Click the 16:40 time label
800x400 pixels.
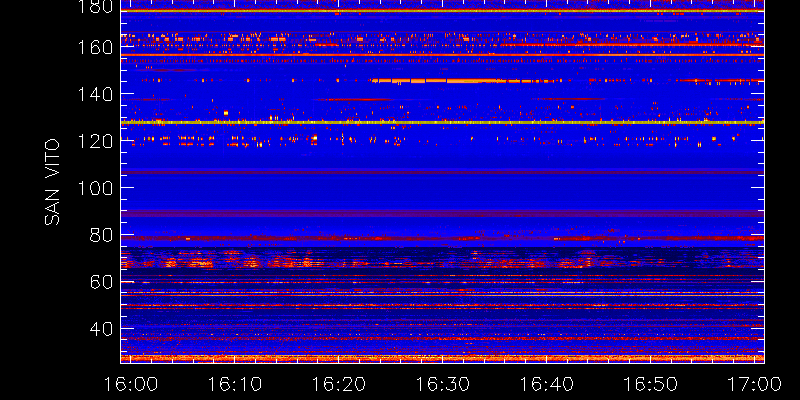tap(547, 384)
